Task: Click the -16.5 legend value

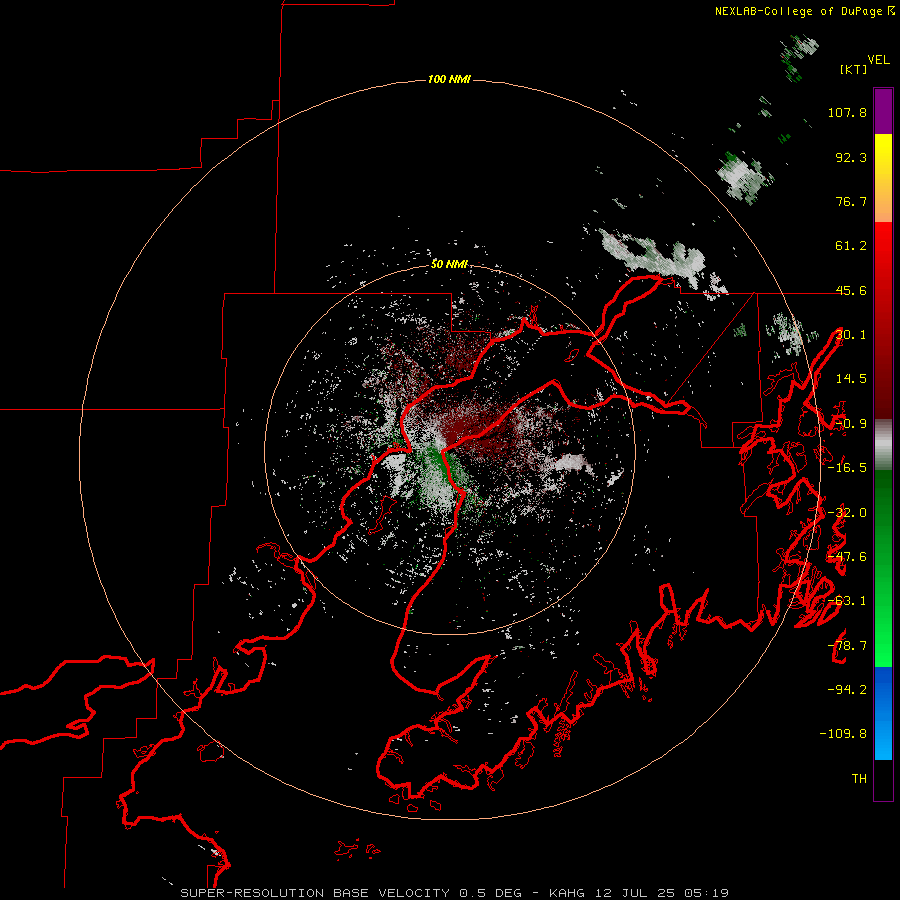Action: (847, 467)
